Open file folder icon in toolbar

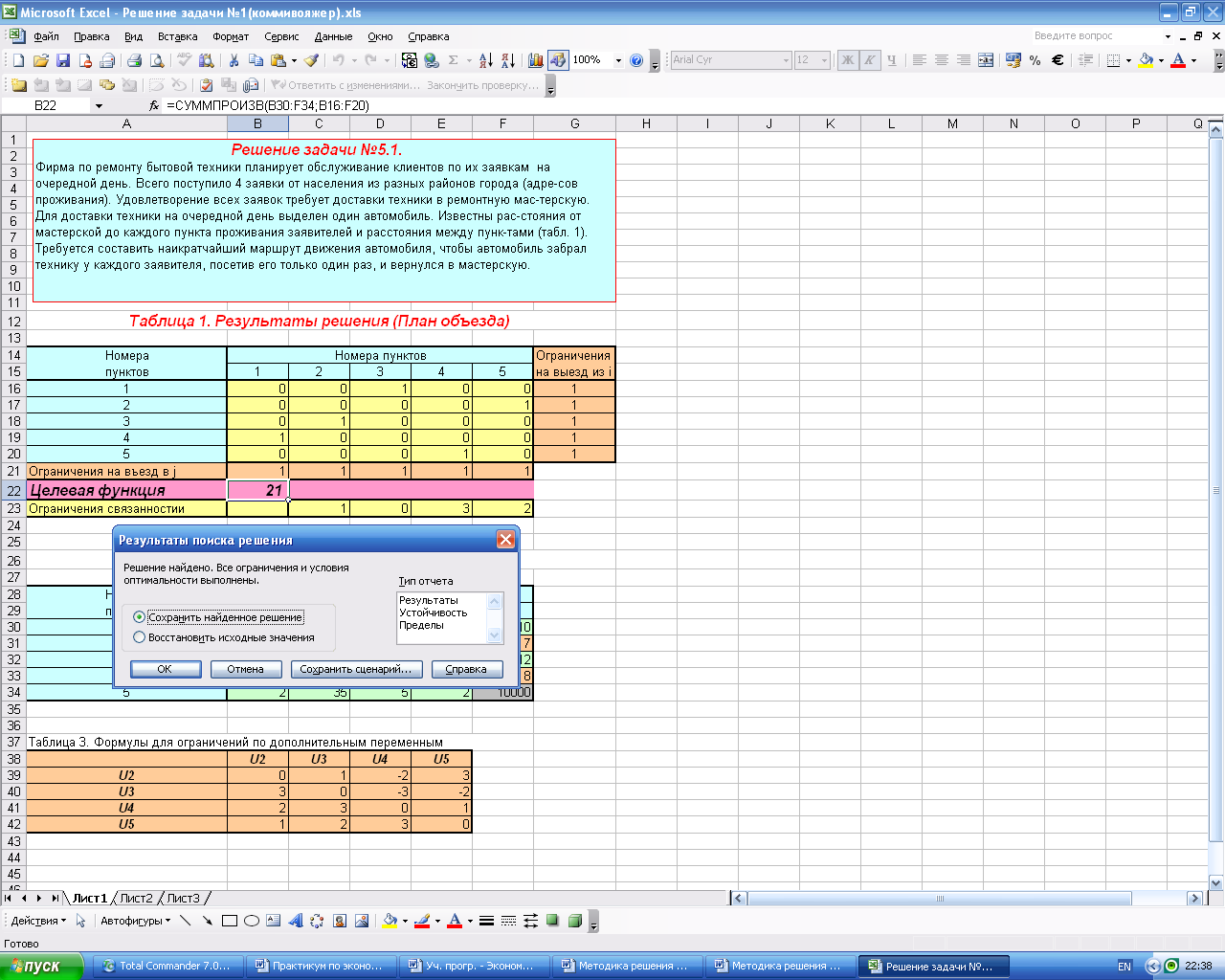[x=40, y=60]
